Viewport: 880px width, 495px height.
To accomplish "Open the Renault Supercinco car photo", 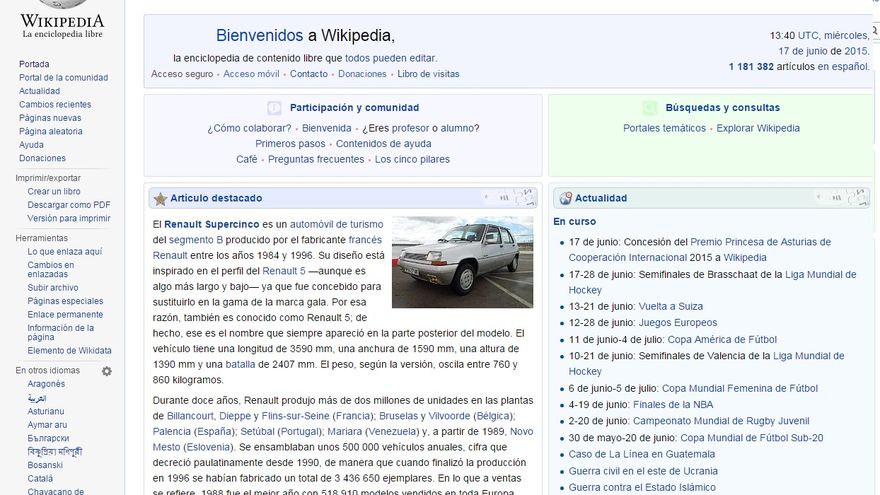I will 462,262.
